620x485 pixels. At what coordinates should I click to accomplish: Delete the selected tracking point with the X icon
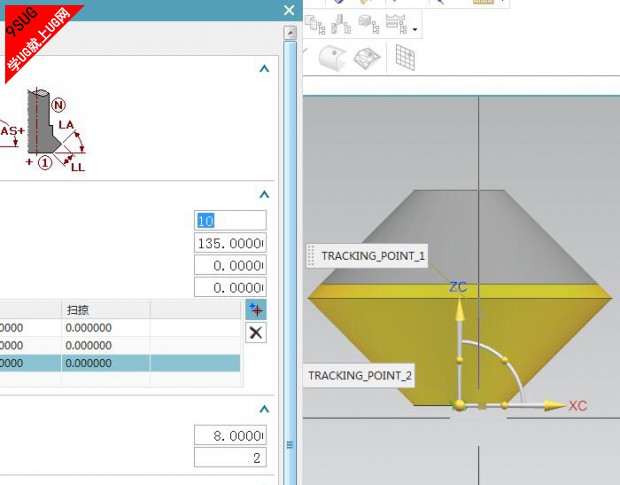click(x=256, y=332)
